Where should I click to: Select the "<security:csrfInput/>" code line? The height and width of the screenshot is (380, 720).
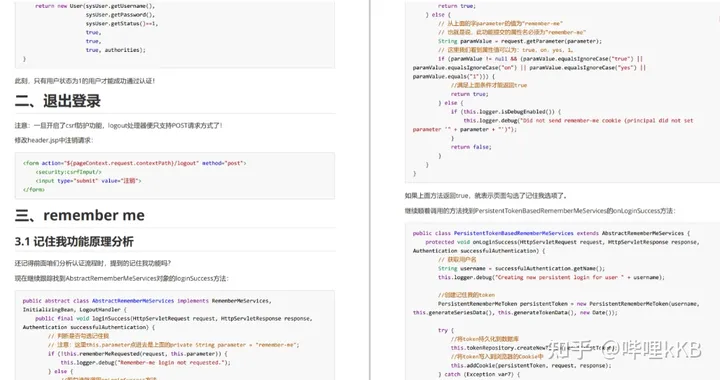(68, 172)
